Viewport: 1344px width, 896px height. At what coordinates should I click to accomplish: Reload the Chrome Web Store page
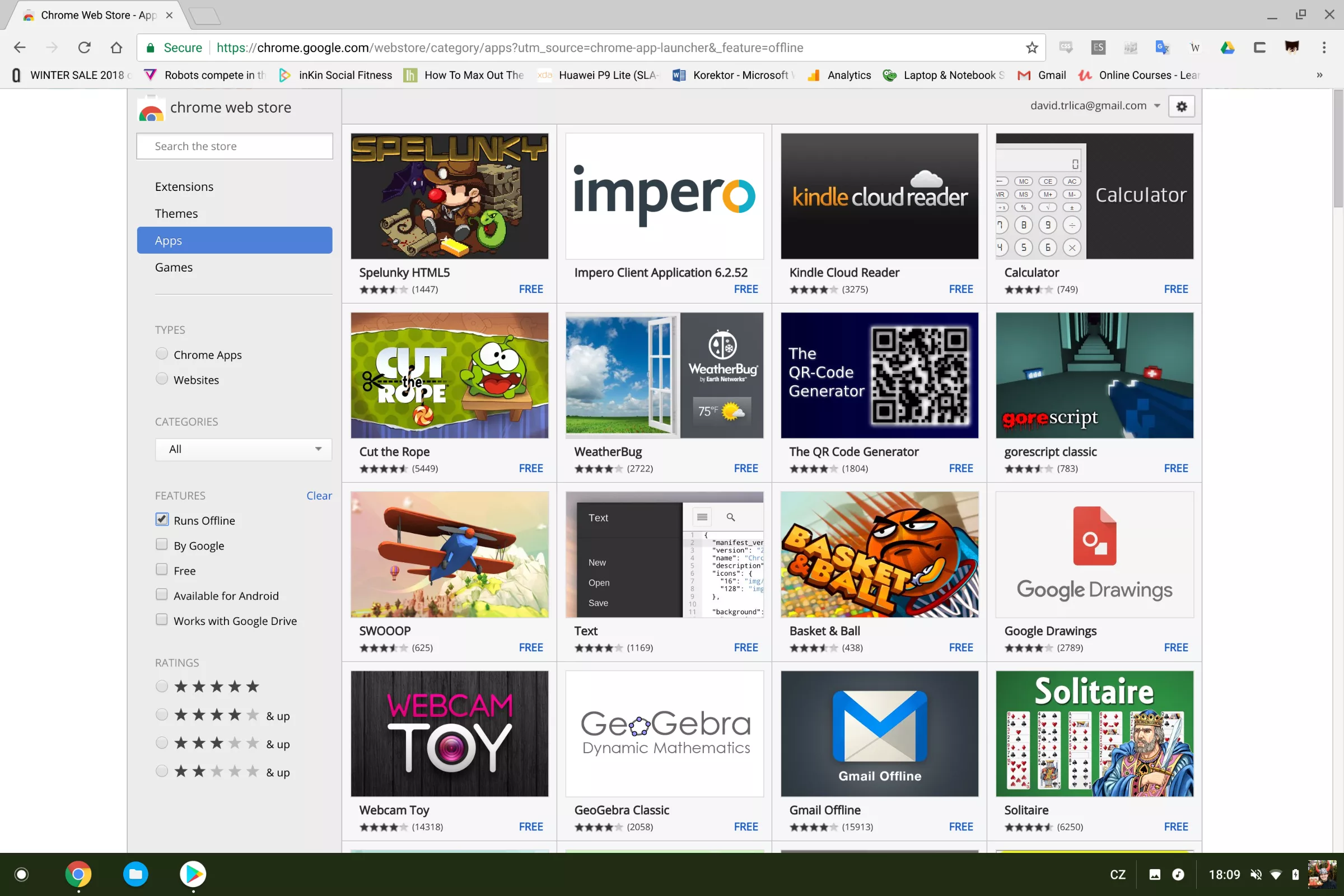pos(84,48)
